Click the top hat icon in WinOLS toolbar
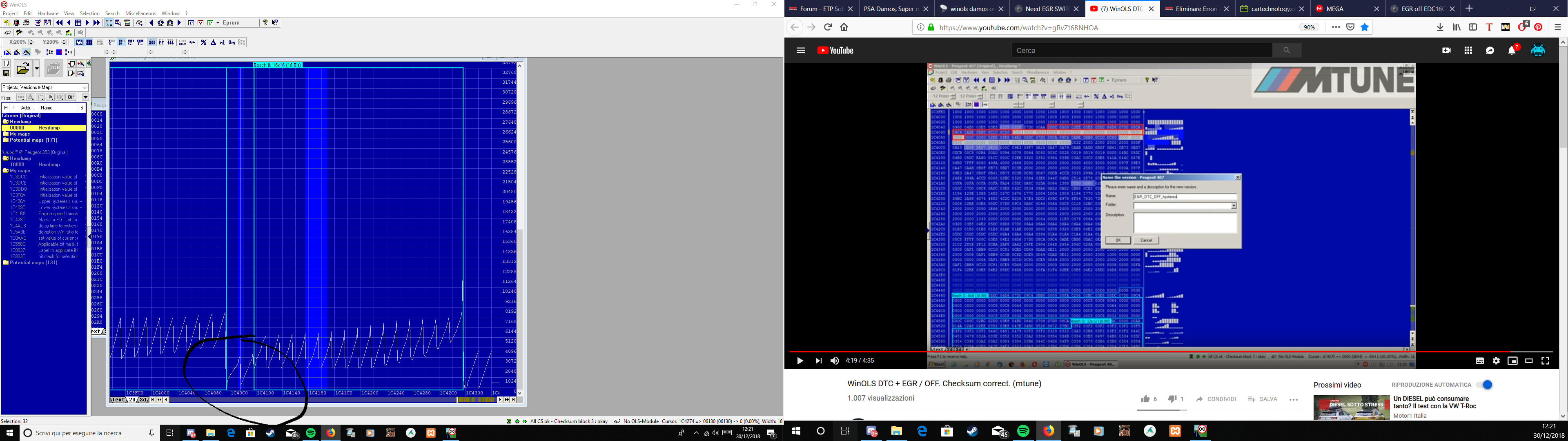Viewport: 1568px width, 441px height. coord(16,23)
